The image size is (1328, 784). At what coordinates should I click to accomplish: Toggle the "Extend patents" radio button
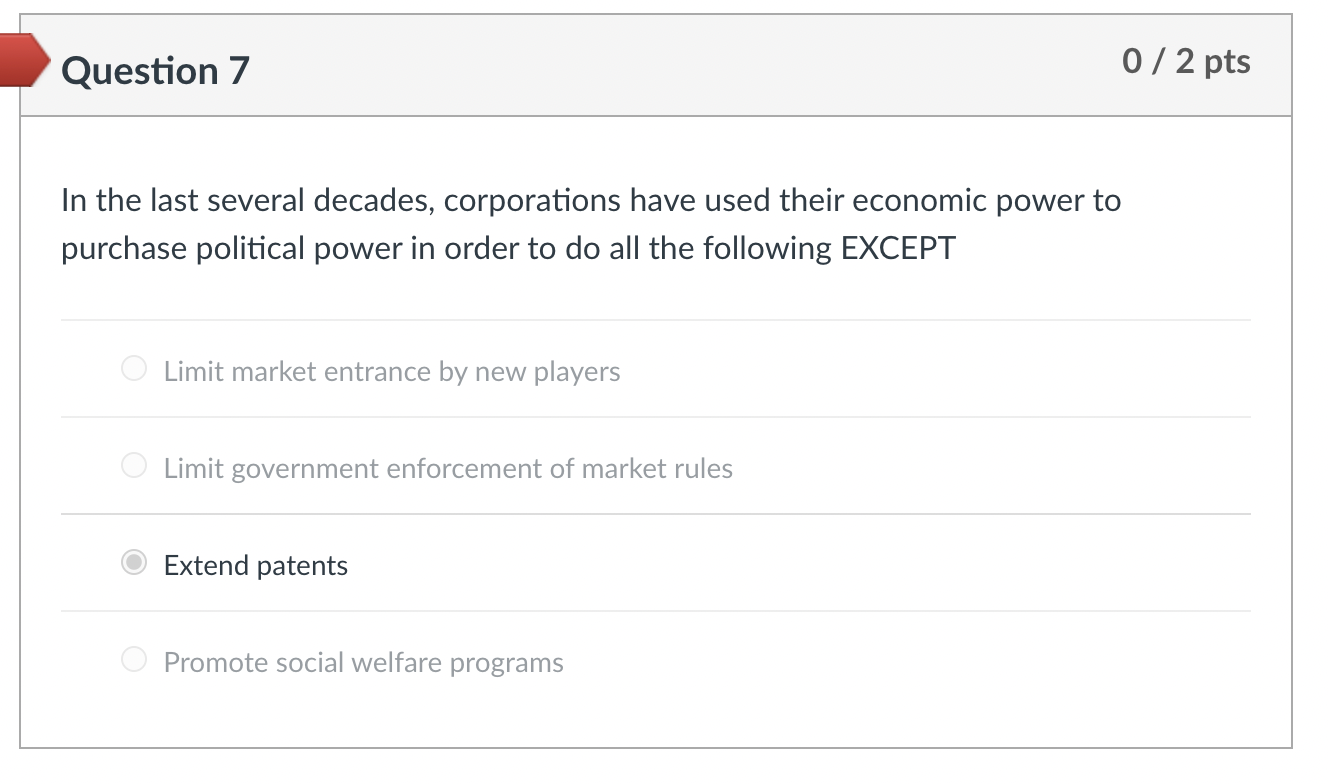pos(134,563)
